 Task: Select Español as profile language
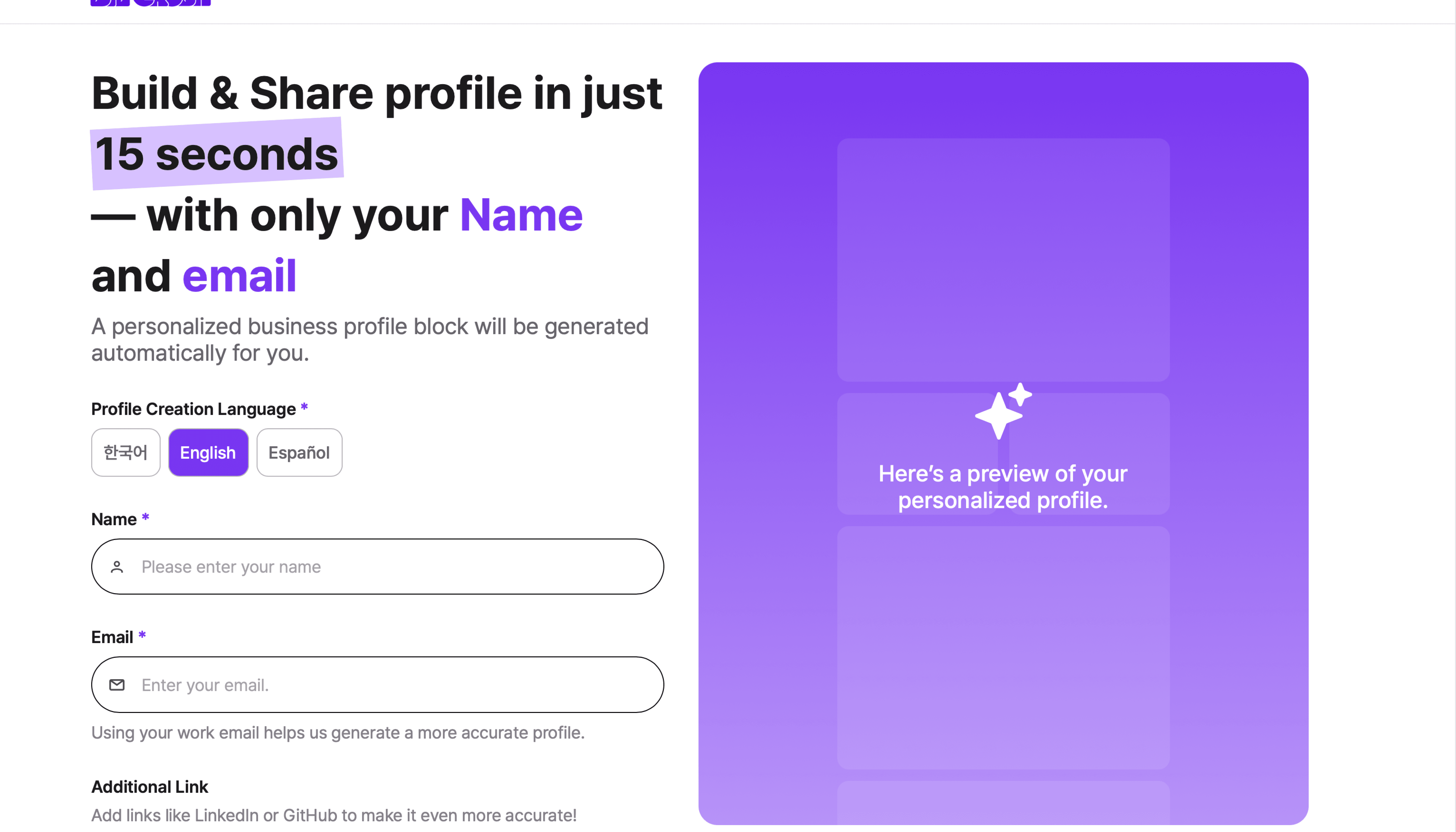pyautogui.click(x=299, y=452)
